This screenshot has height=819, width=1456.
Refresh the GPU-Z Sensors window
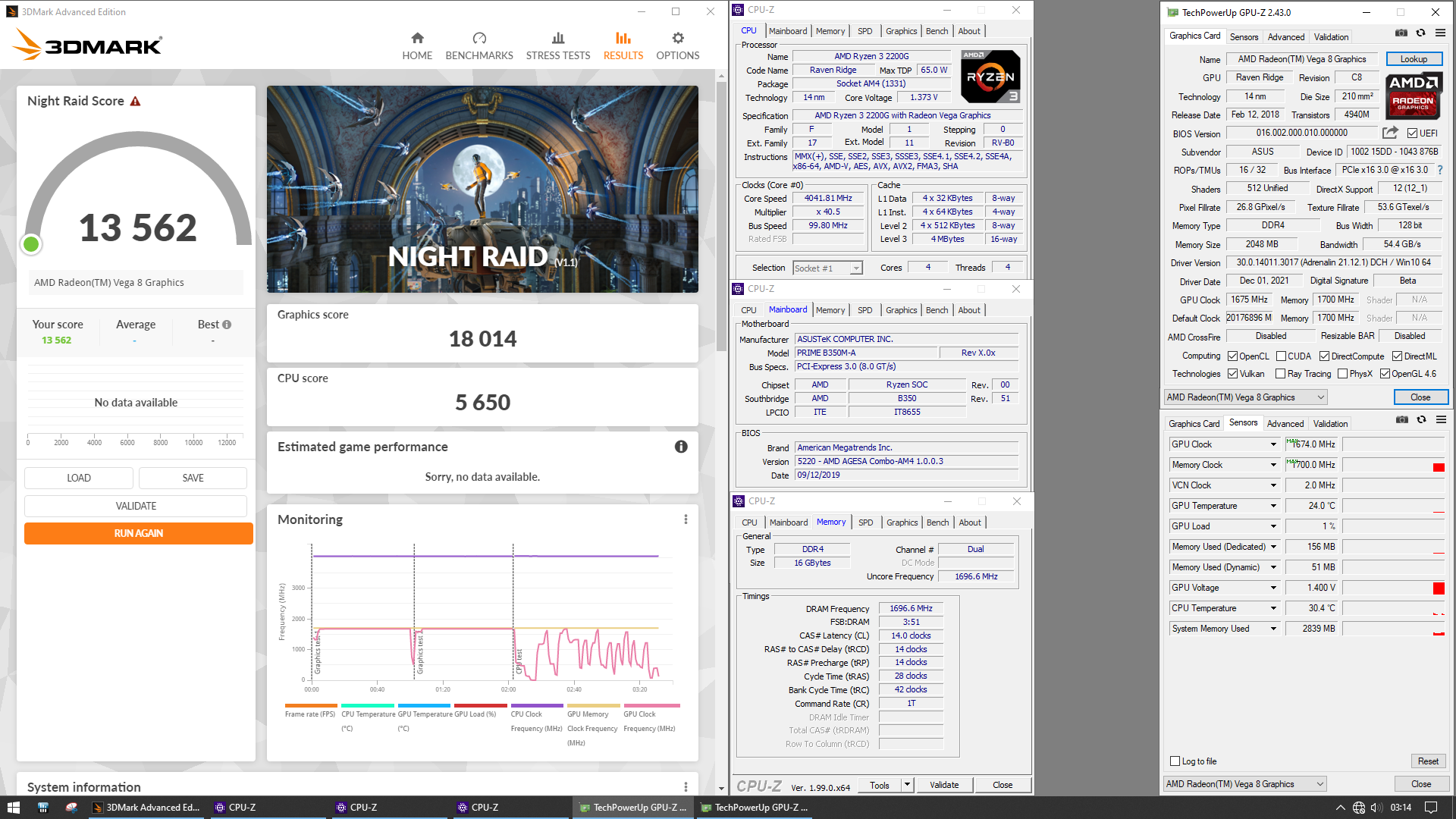[1422, 420]
